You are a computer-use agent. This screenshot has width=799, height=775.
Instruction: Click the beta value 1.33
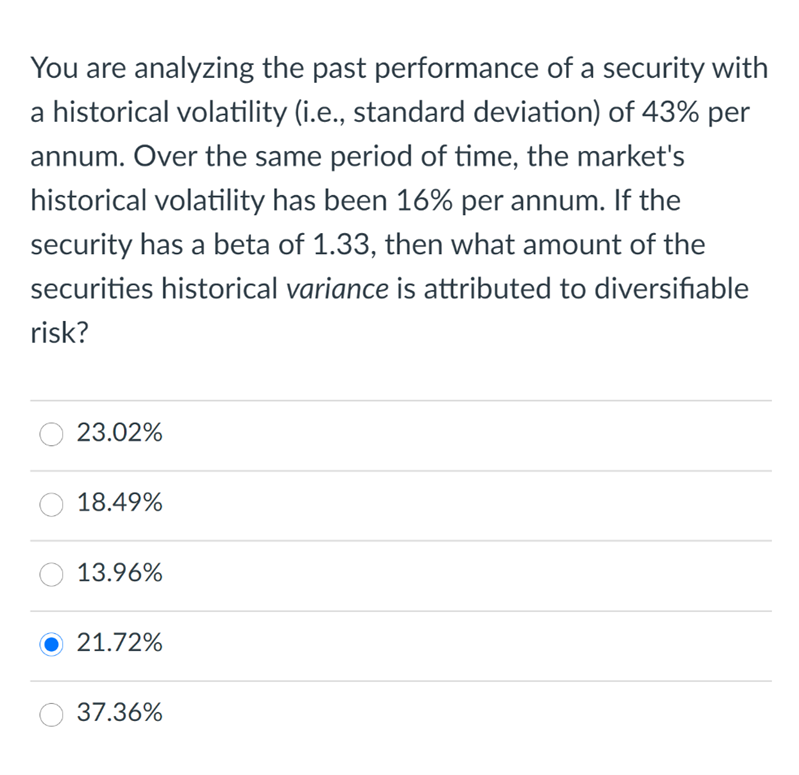pyautogui.click(x=340, y=245)
